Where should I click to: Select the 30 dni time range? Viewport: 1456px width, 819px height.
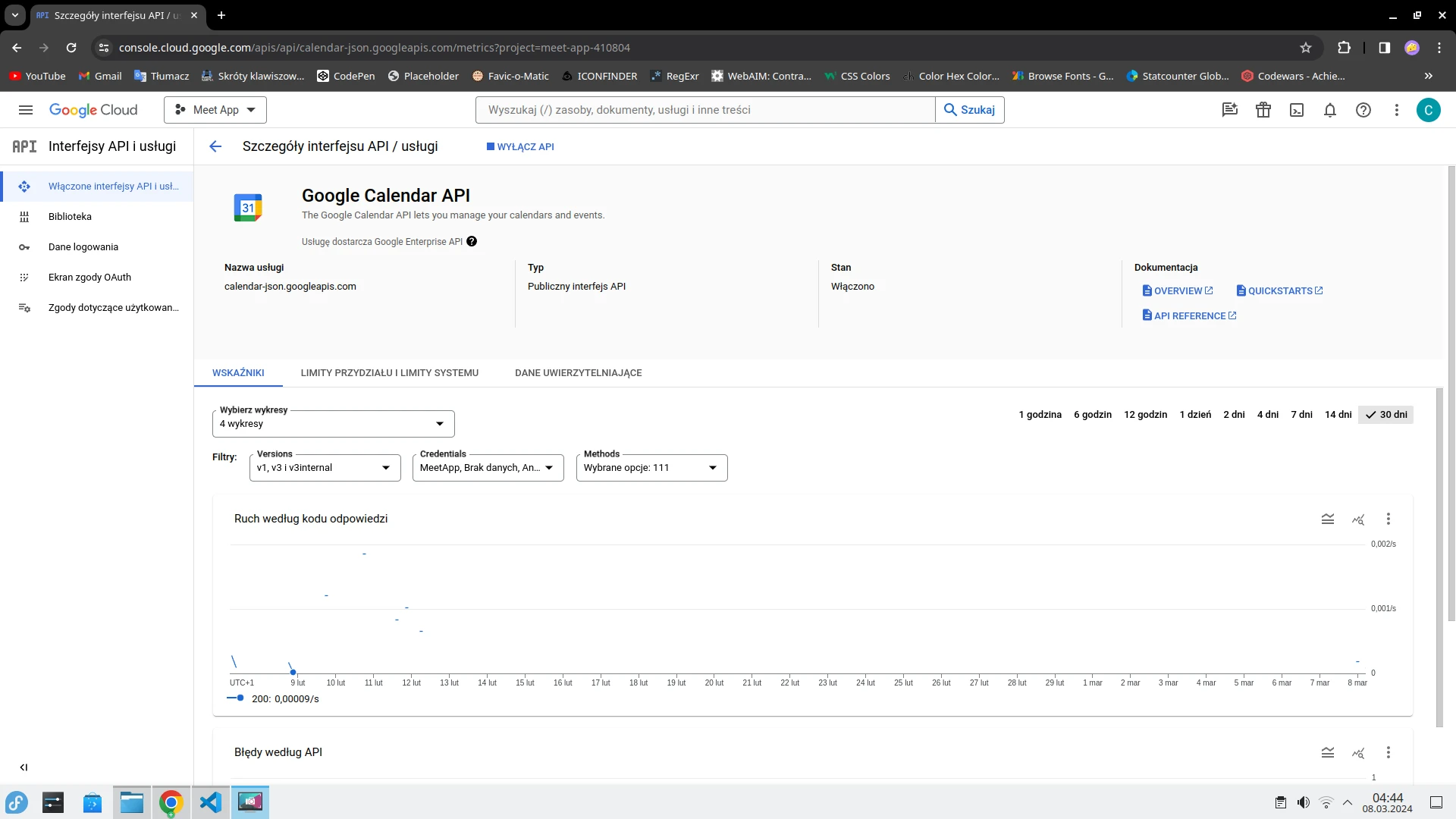click(1385, 415)
